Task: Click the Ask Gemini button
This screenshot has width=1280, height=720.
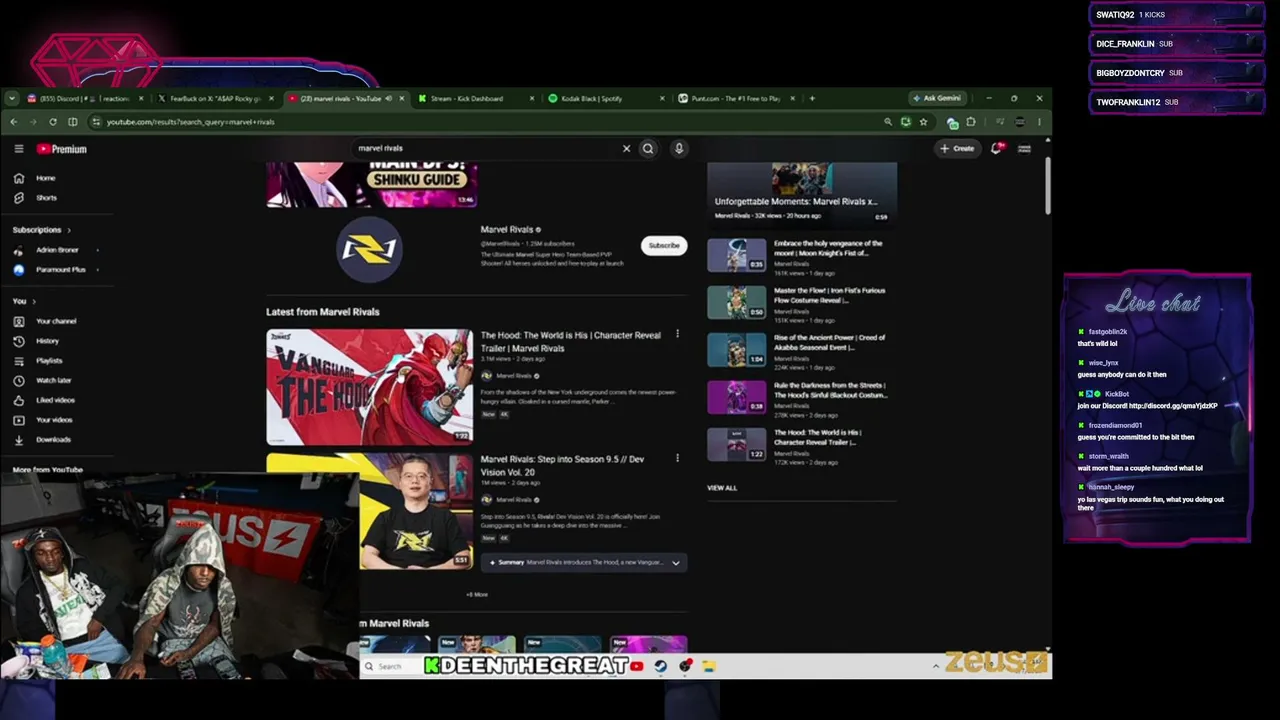Action: pos(936,98)
